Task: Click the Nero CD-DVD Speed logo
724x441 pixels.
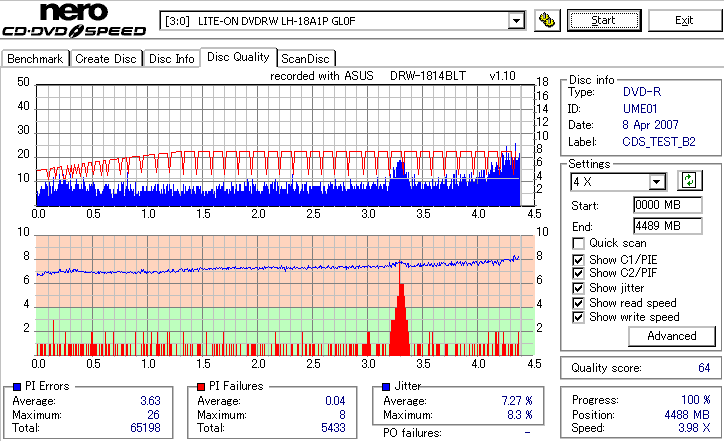Action: [x=74, y=19]
